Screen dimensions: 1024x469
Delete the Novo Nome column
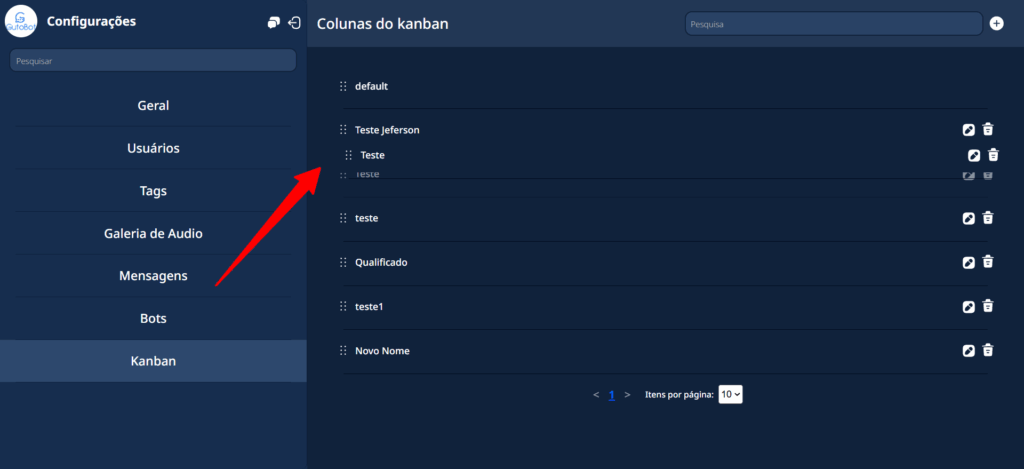pyautogui.click(x=988, y=350)
